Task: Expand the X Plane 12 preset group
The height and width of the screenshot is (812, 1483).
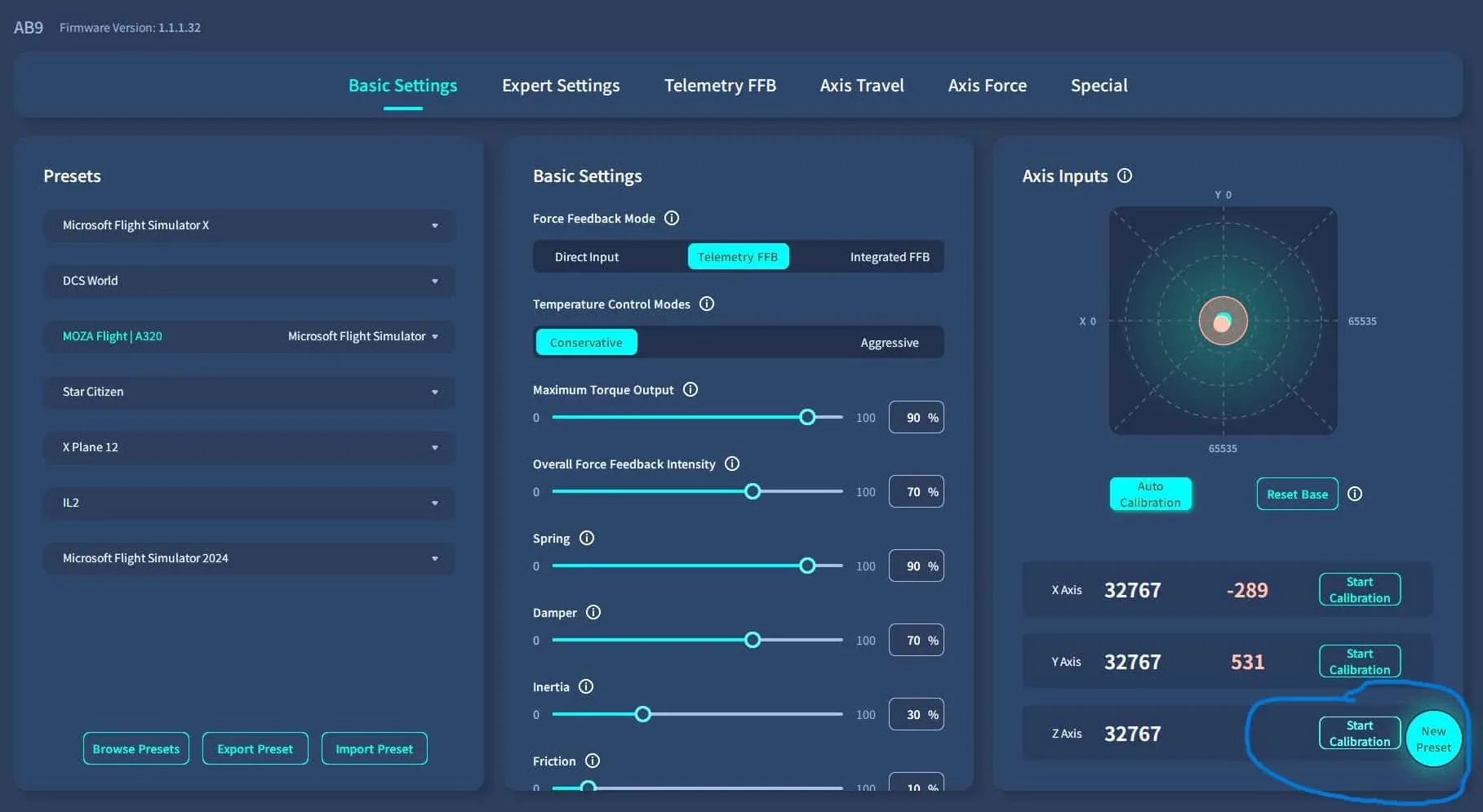Action: point(249,447)
